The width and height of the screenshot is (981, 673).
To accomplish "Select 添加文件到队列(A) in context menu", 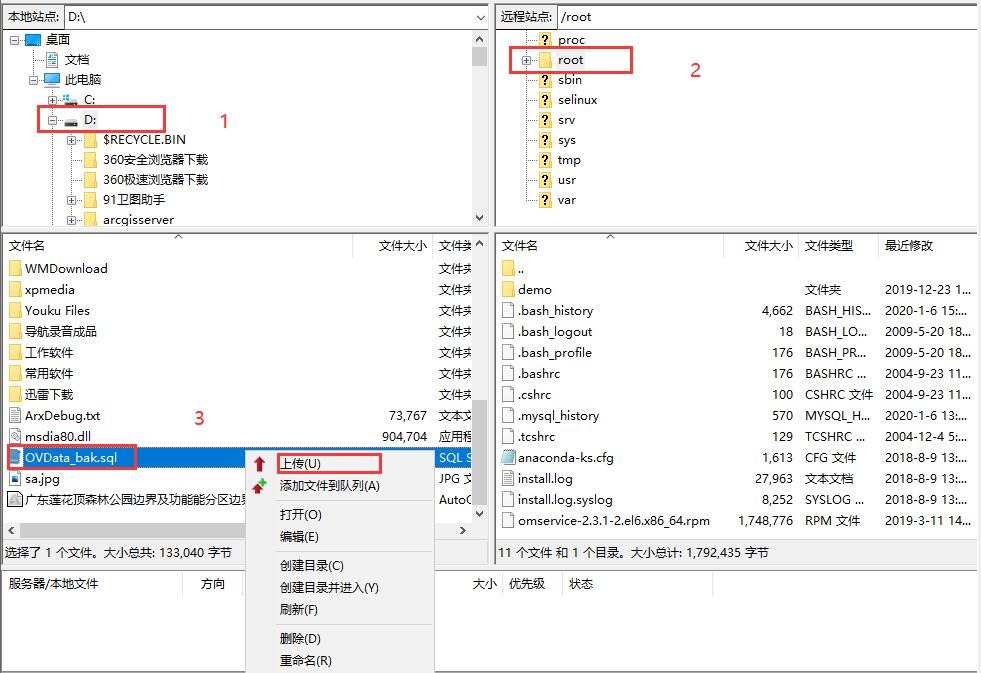I will 329,486.
